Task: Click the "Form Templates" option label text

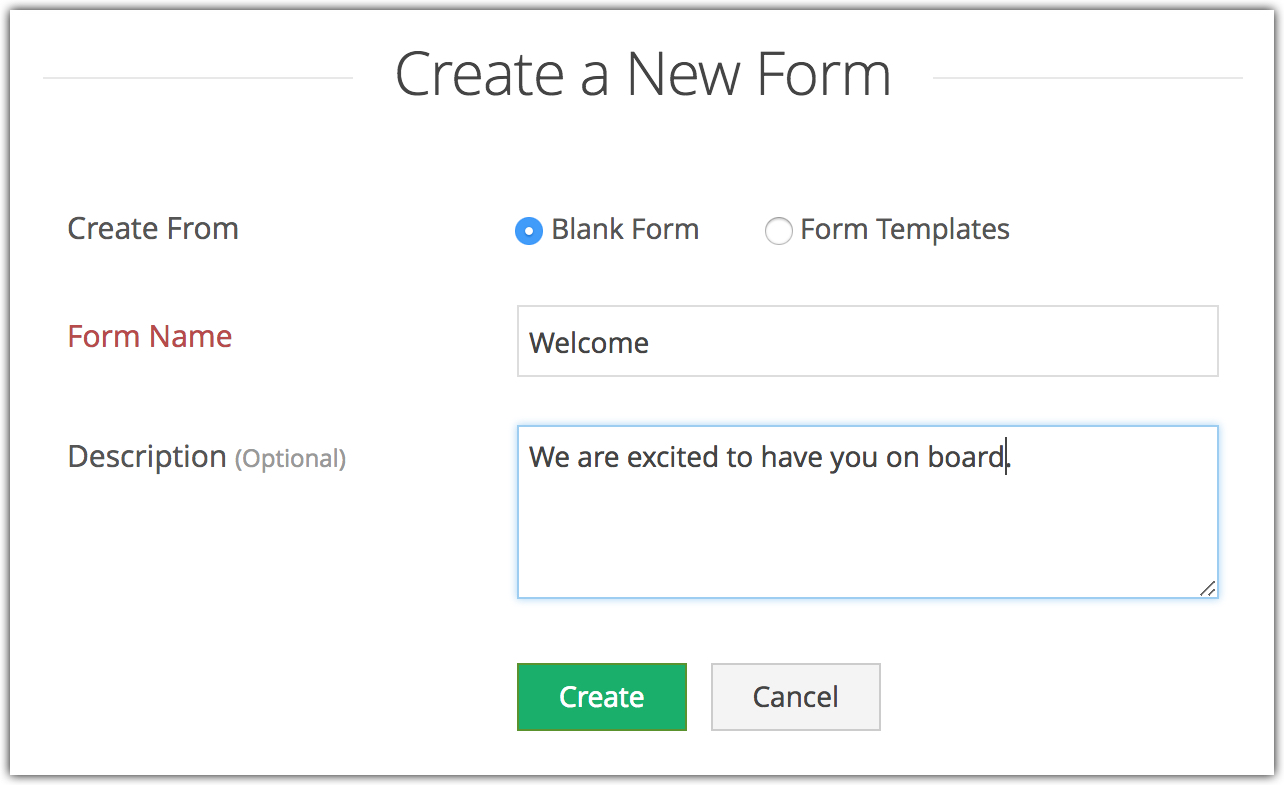Action: 905,229
